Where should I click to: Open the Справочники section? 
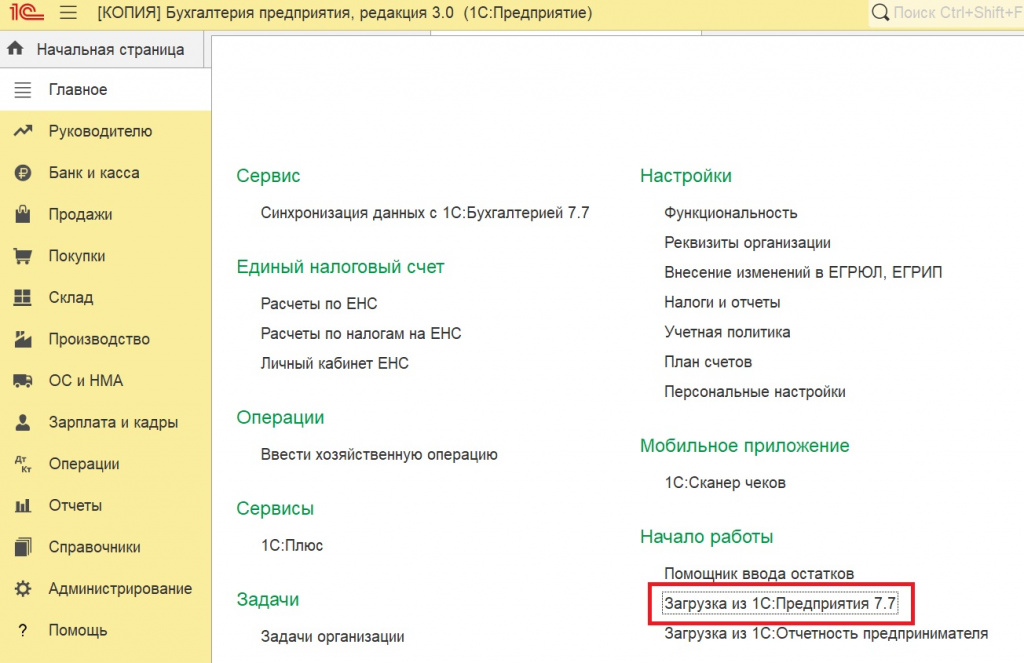105,547
